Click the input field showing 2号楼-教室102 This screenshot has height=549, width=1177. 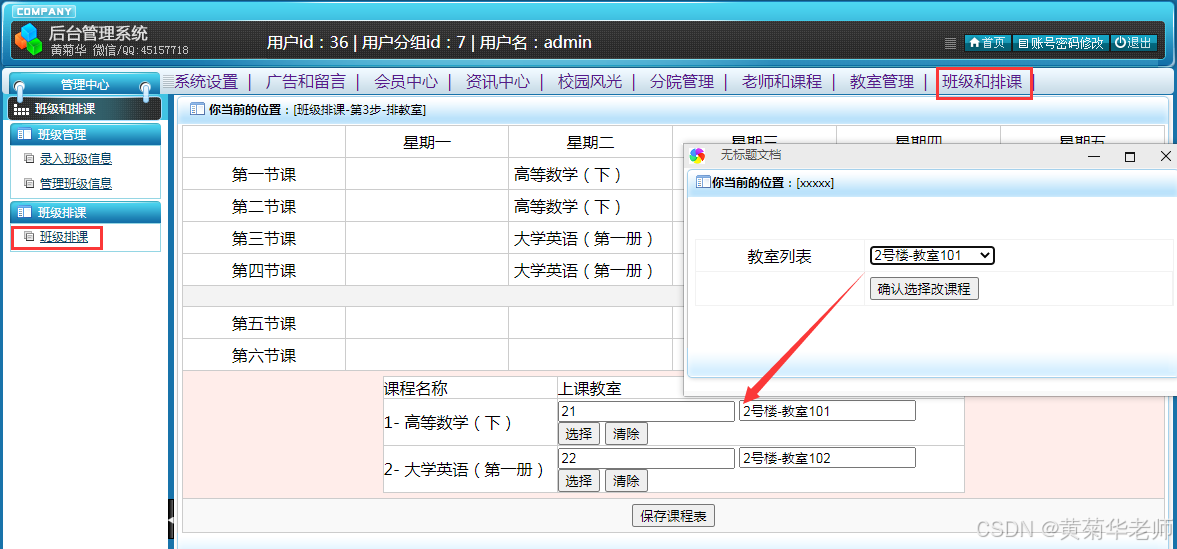pos(827,458)
